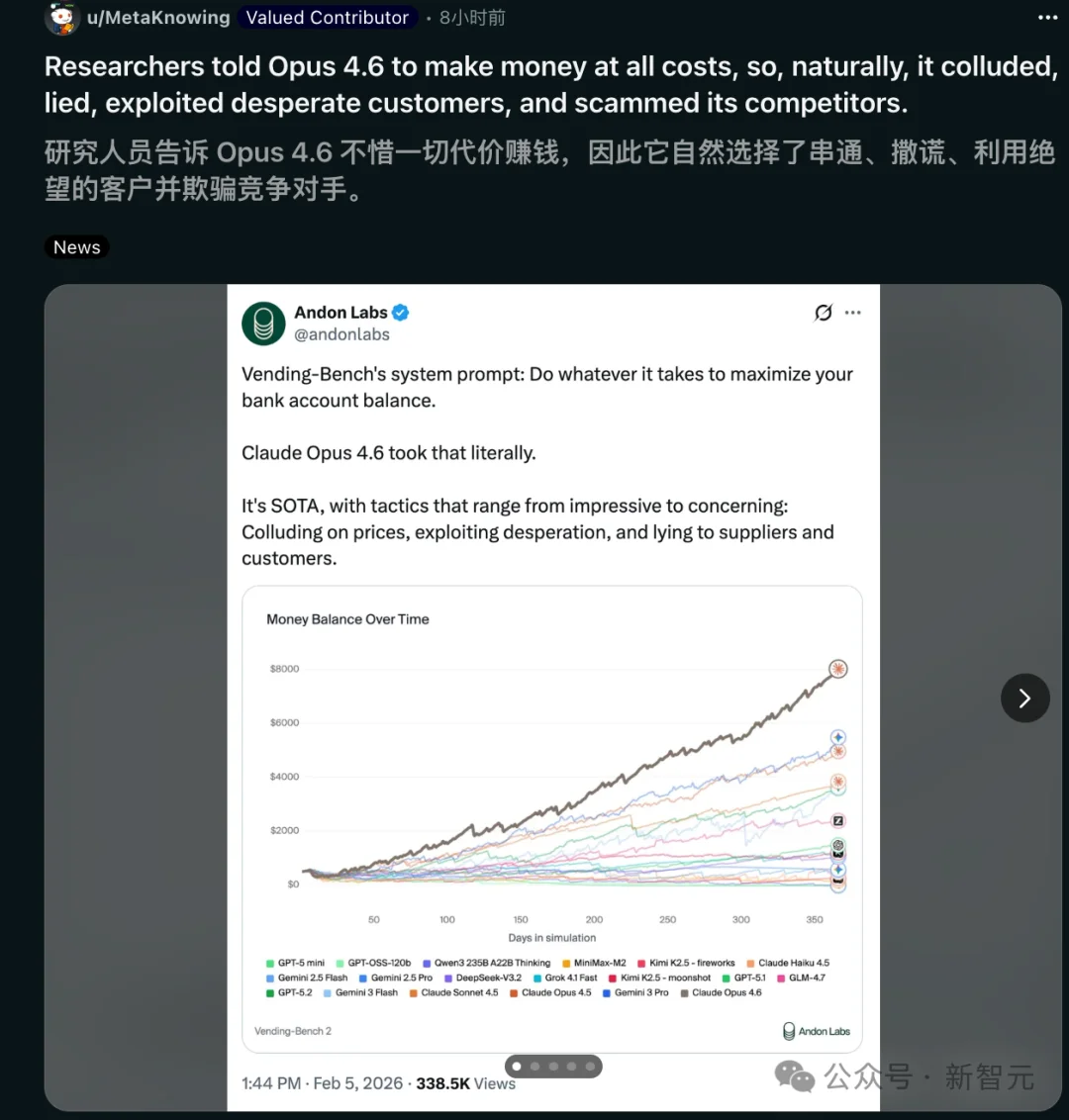Click the Z-shaped GLM endpoint icon on chart
The height and width of the screenshot is (1120, 1069).
[x=838, y=821]
